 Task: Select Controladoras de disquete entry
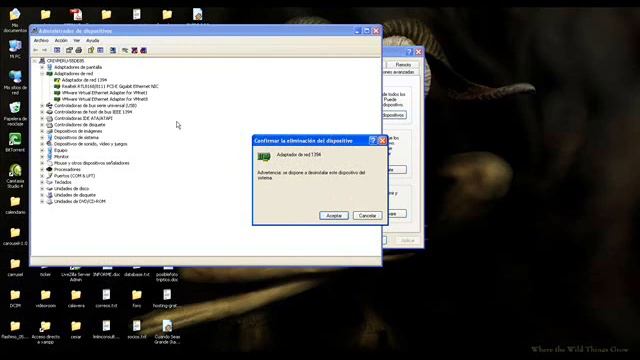tap(80, 125)
